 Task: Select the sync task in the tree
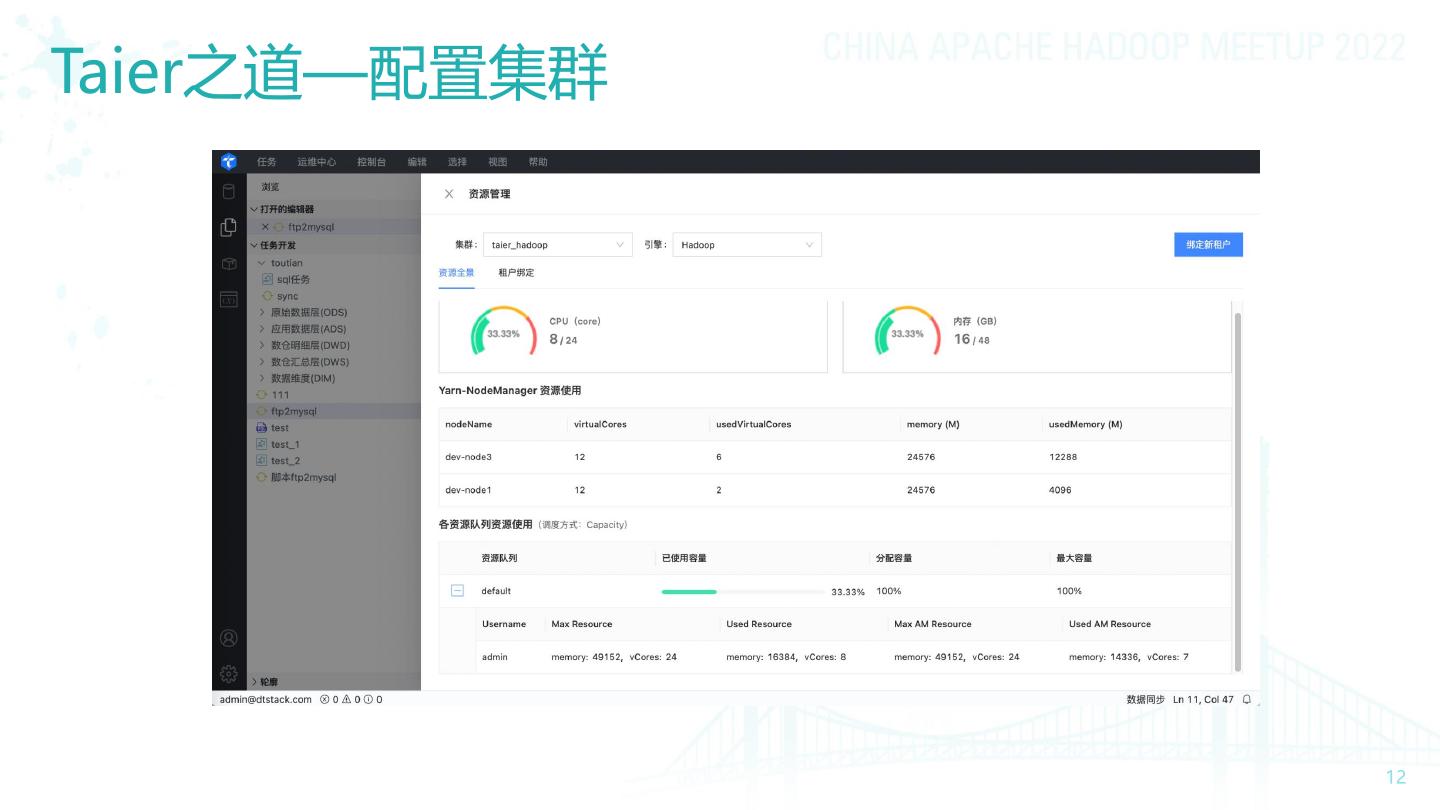(x=283, y=294)
